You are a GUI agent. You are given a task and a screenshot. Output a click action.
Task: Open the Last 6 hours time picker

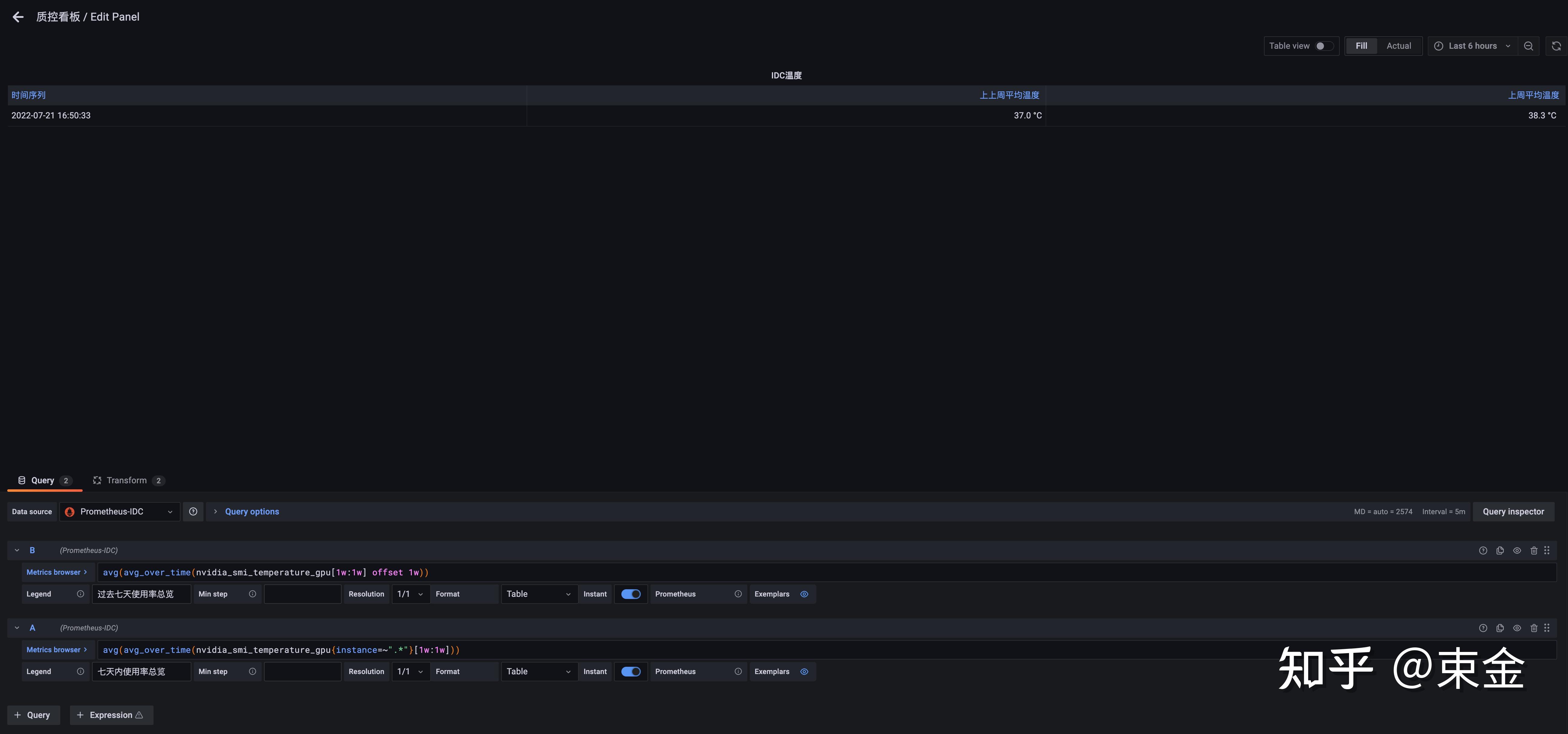(x=1473, y=46)
